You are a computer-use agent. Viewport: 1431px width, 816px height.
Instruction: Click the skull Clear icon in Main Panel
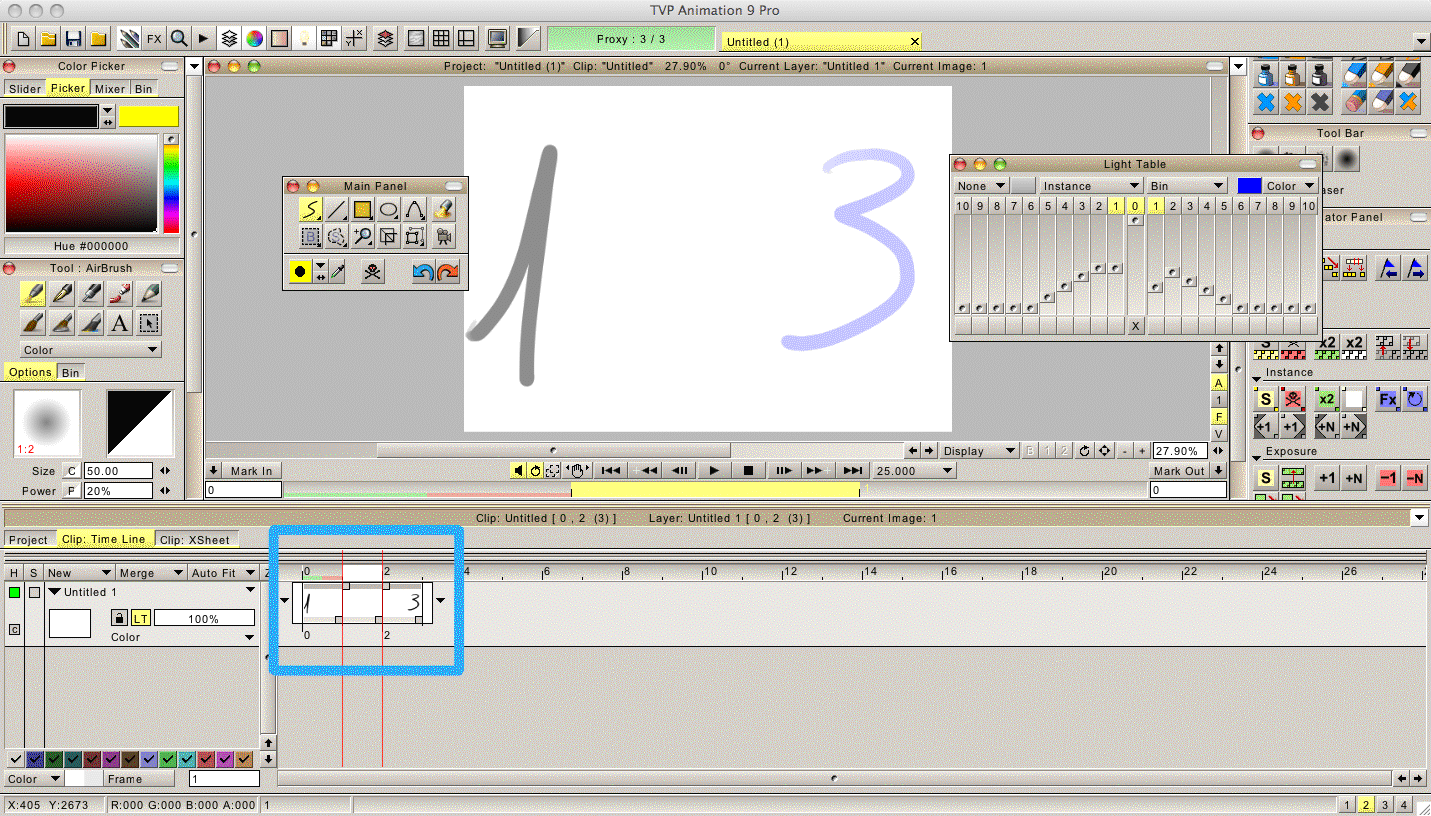372,272
